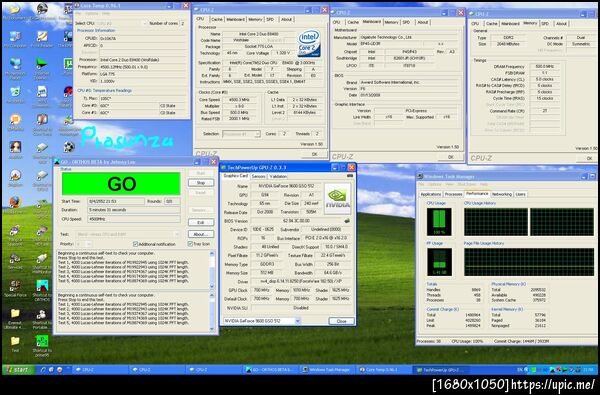600x395 pixels.
Task: Click the camera screenshot icon in GPU-Z
Action: (349, 176)
